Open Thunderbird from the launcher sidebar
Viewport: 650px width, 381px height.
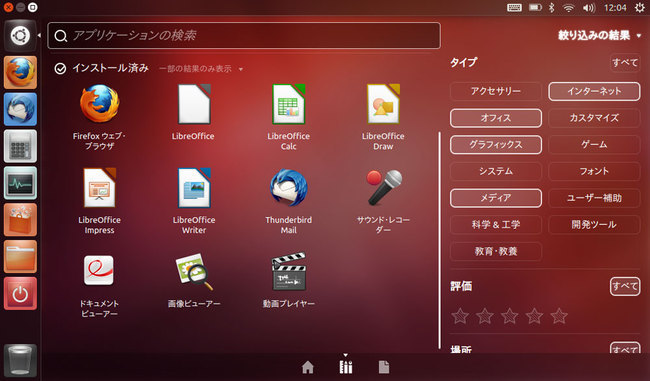[x=20, y=109]
